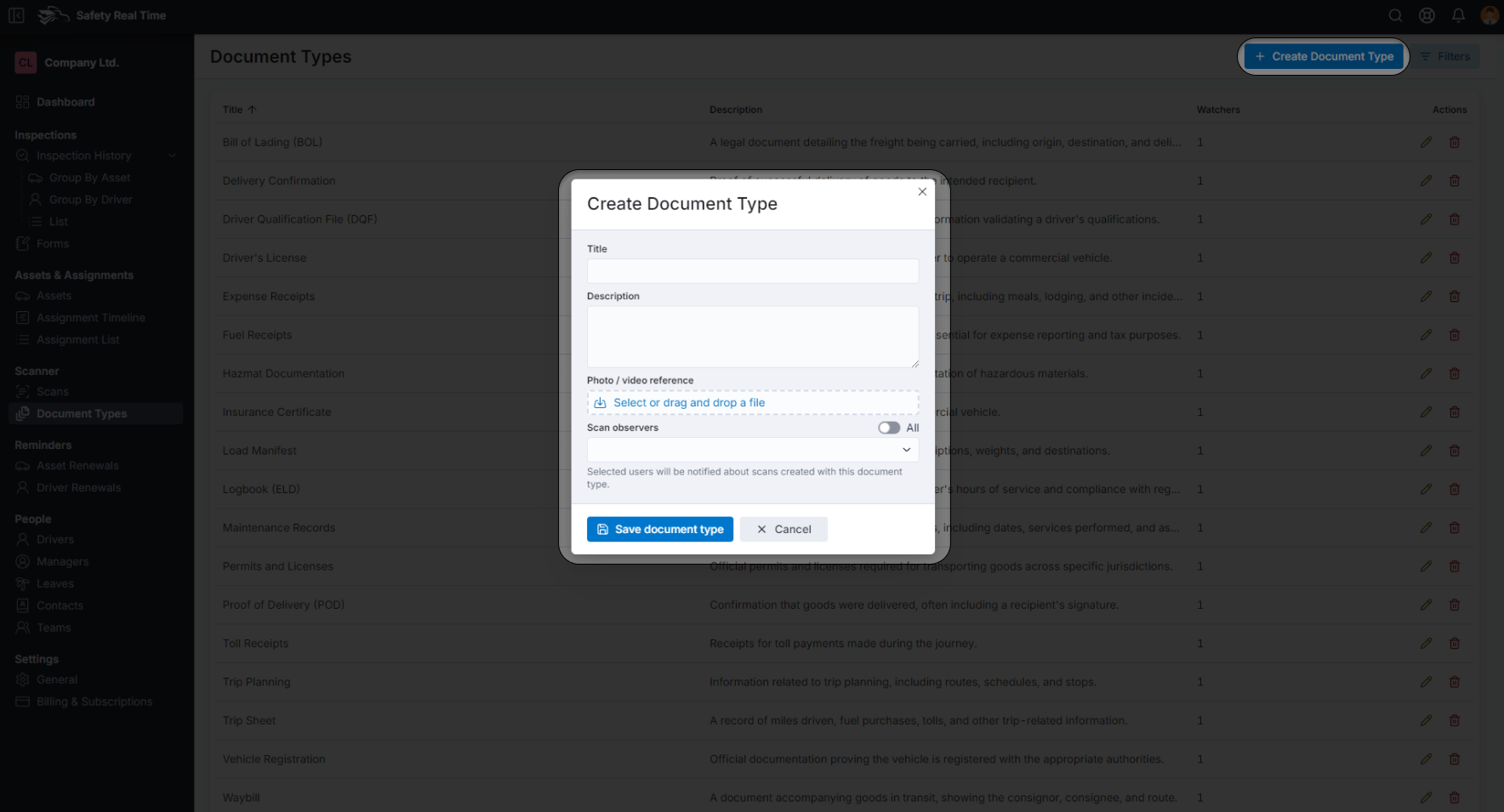Click the Forms icon in sidebar
The width and height of the screenshot is (1504, 812).
tap(23, 243)
